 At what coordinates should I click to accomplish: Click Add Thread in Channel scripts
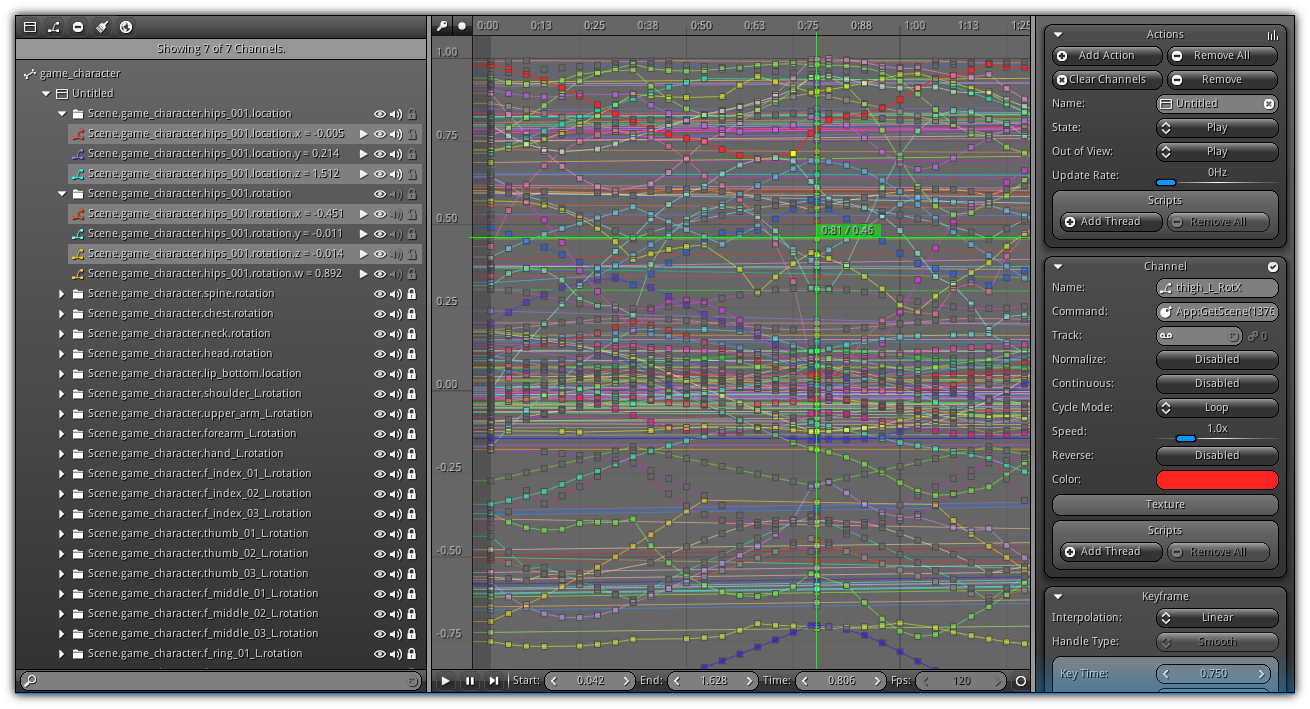click(1110, 552)
